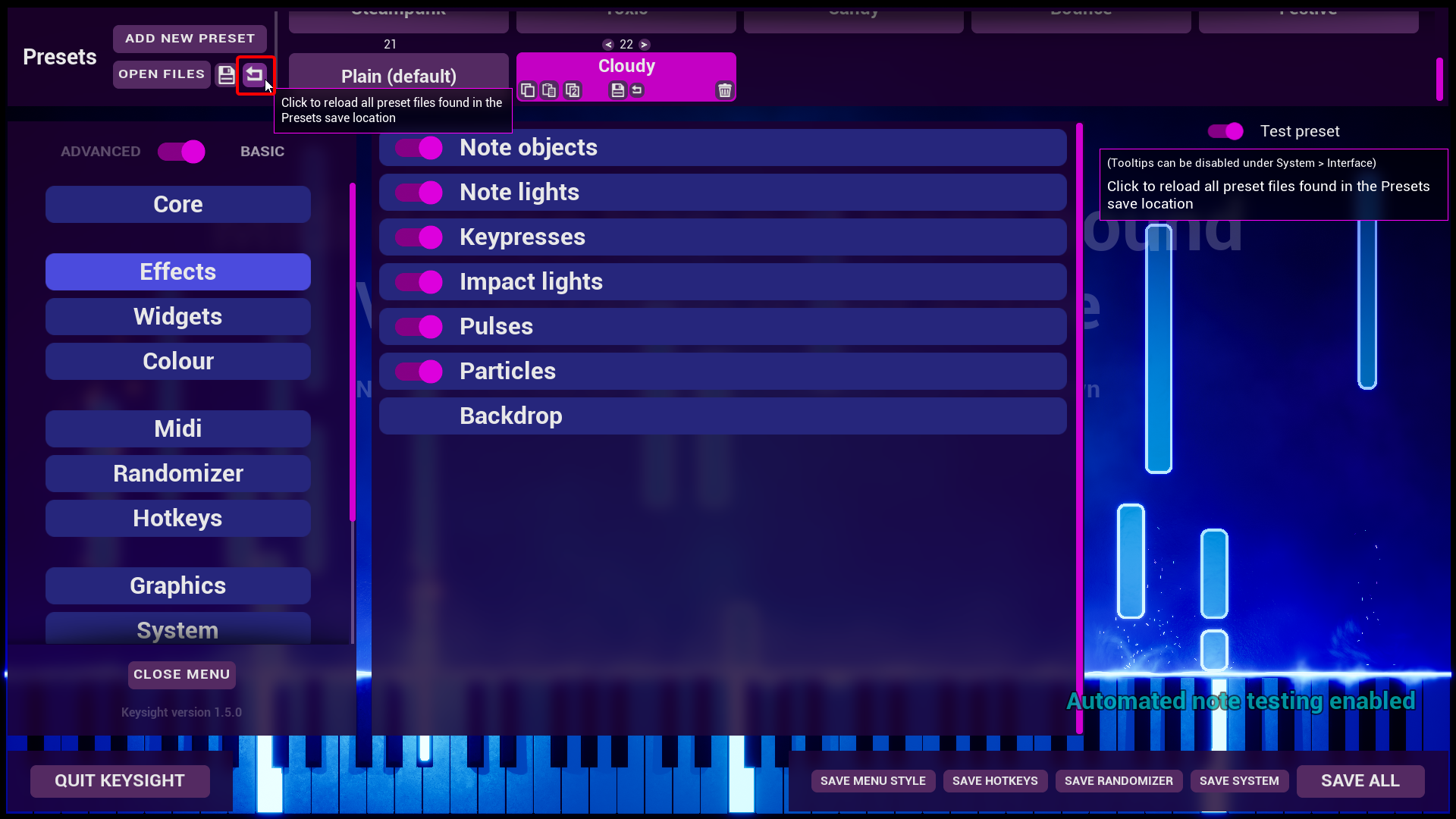Revert the Cloudy preset from file
1456x819 pixels.
pos(637,90)
